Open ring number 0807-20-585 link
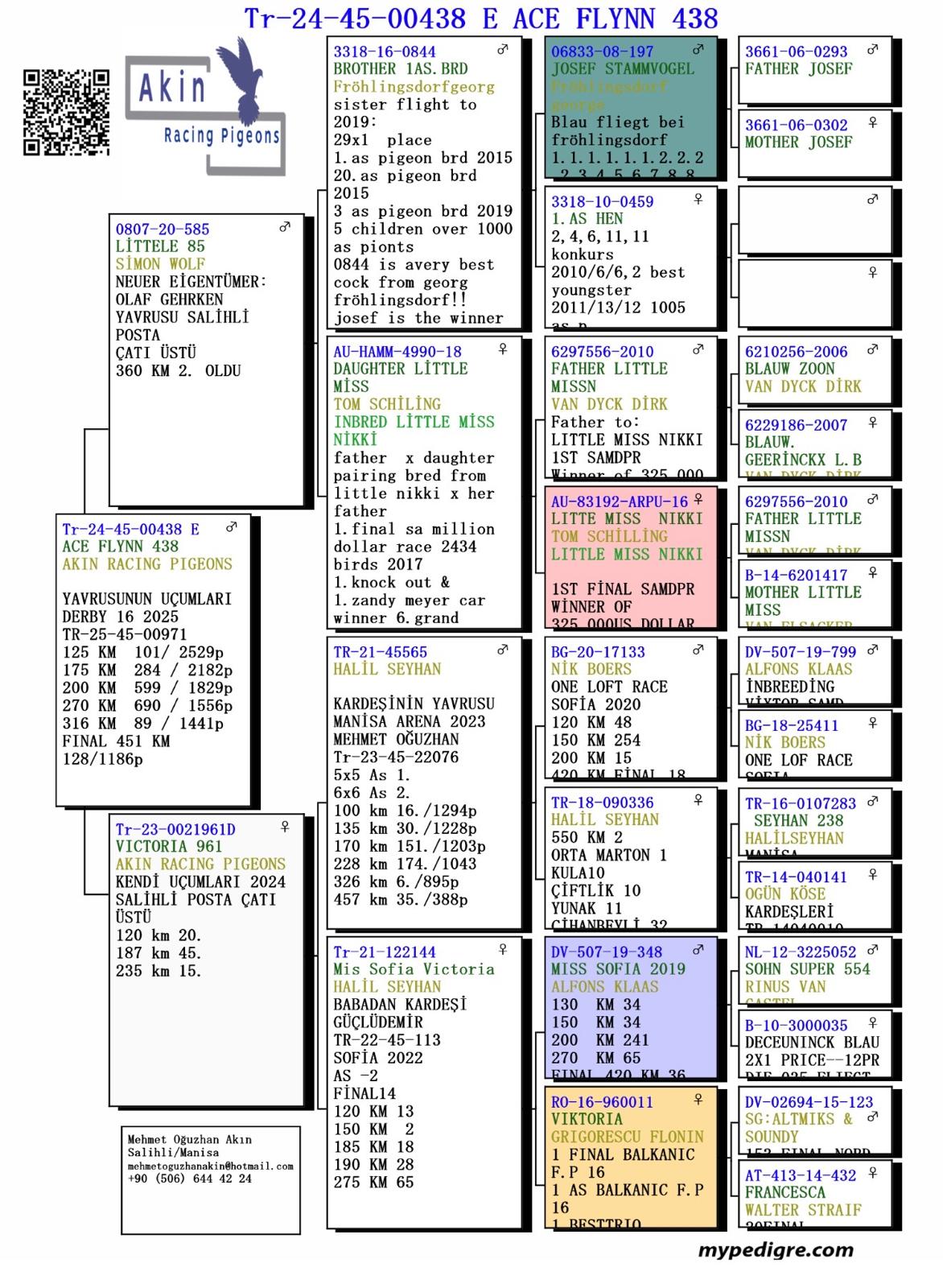The width and height of the screenshot is (943, 1288). pyautogui.click(x=163, y=229)
